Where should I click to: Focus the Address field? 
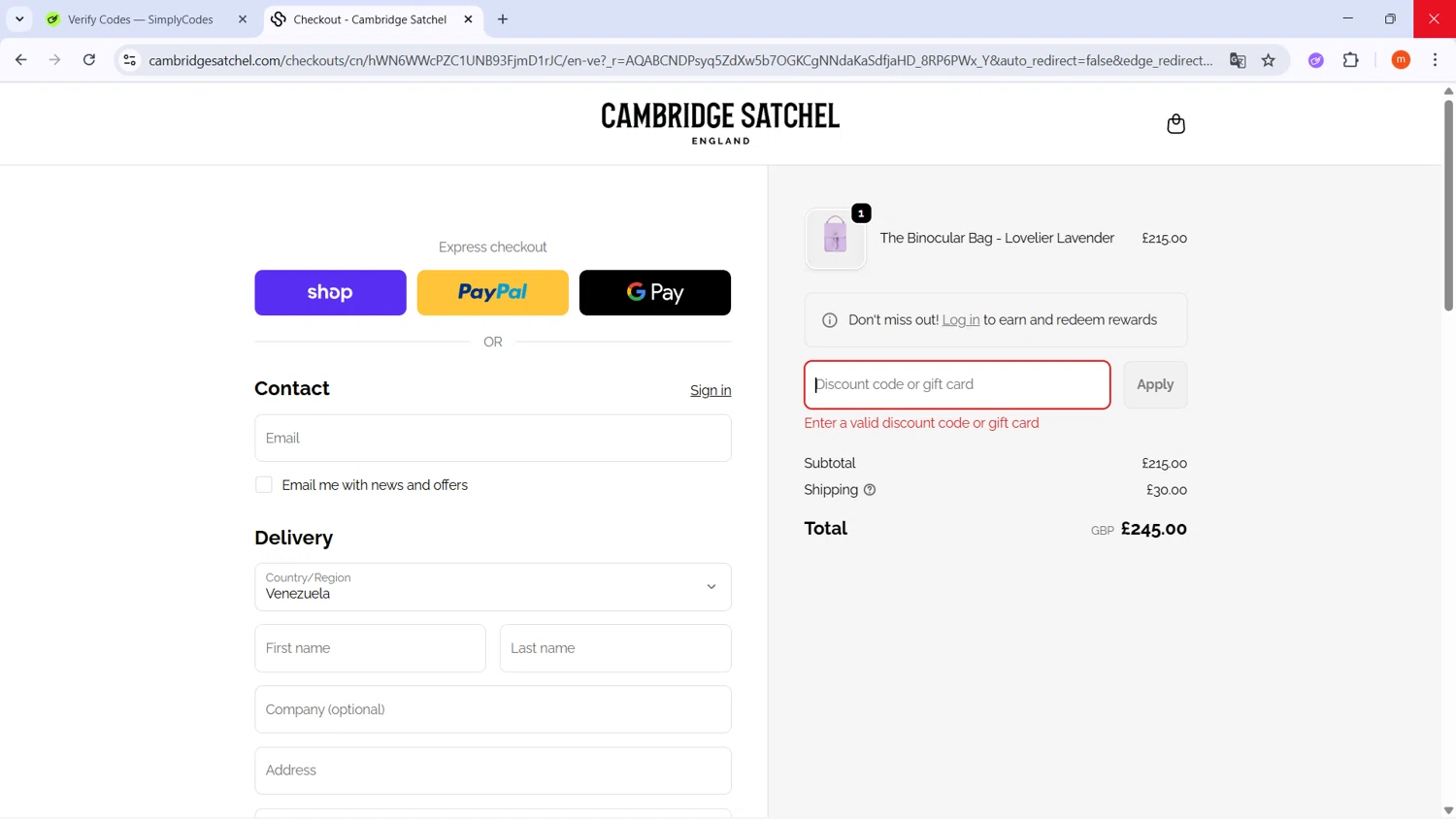click(493, 770)
